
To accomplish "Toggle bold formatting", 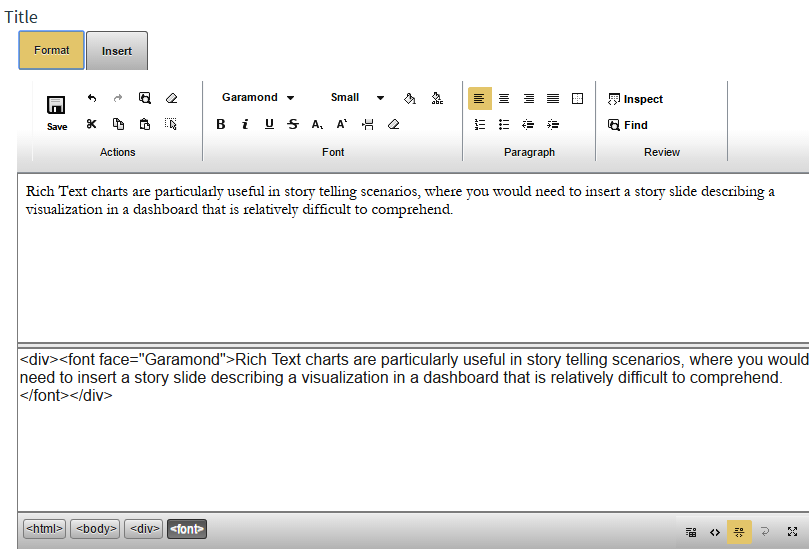I will click(221, 124).
